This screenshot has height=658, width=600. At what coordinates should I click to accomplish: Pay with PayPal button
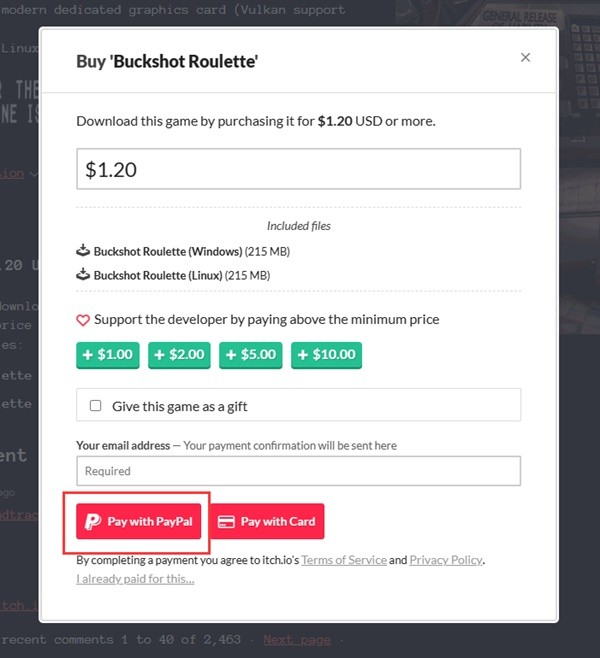(140, 521)
